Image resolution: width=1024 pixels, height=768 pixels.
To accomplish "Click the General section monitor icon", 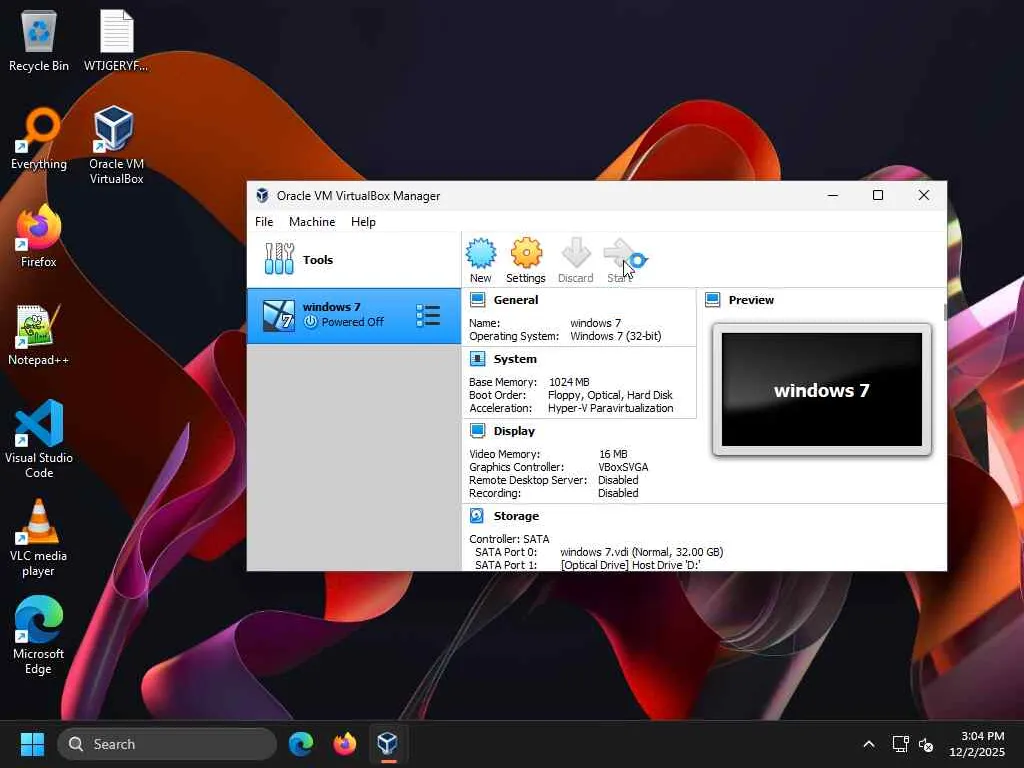I will (x=477, y=300).
